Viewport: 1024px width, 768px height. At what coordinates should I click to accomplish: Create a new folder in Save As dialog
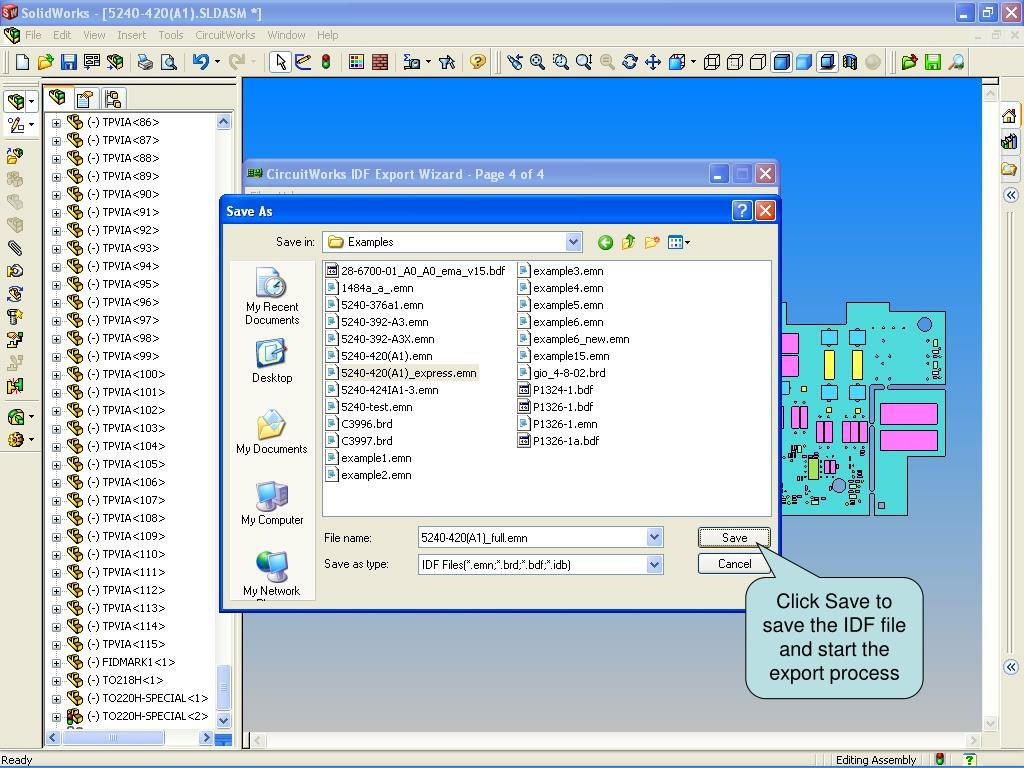pos(652,243)
